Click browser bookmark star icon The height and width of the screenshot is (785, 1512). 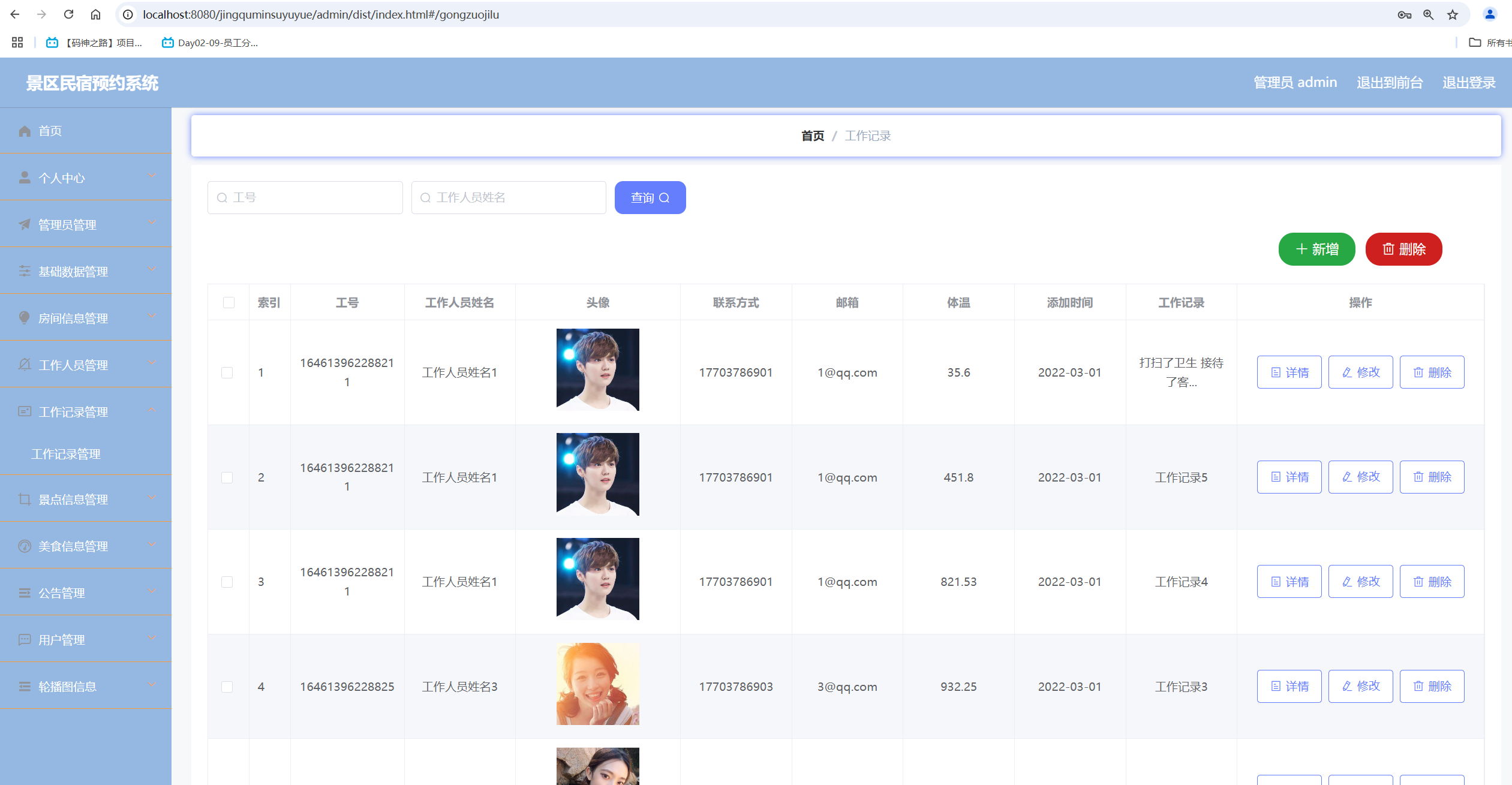(1453, 14)
